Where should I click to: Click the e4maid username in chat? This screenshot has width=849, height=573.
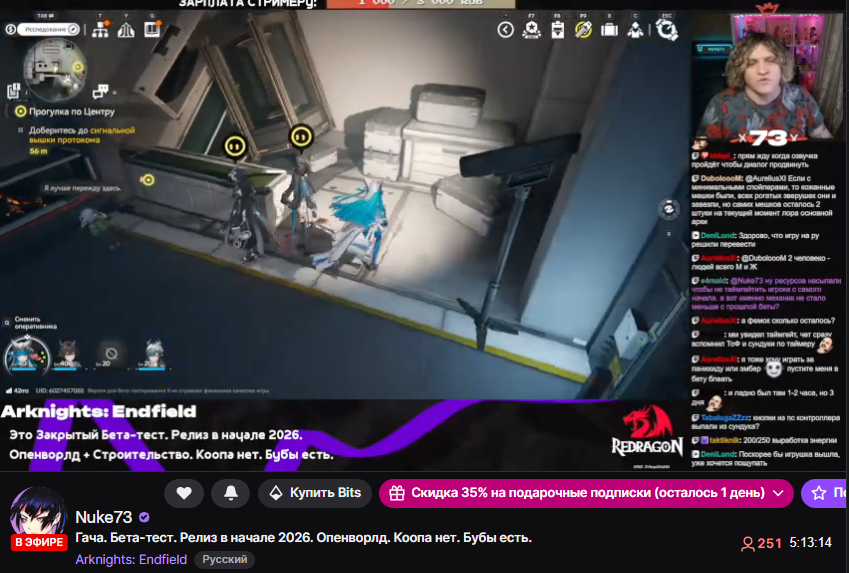713,281
